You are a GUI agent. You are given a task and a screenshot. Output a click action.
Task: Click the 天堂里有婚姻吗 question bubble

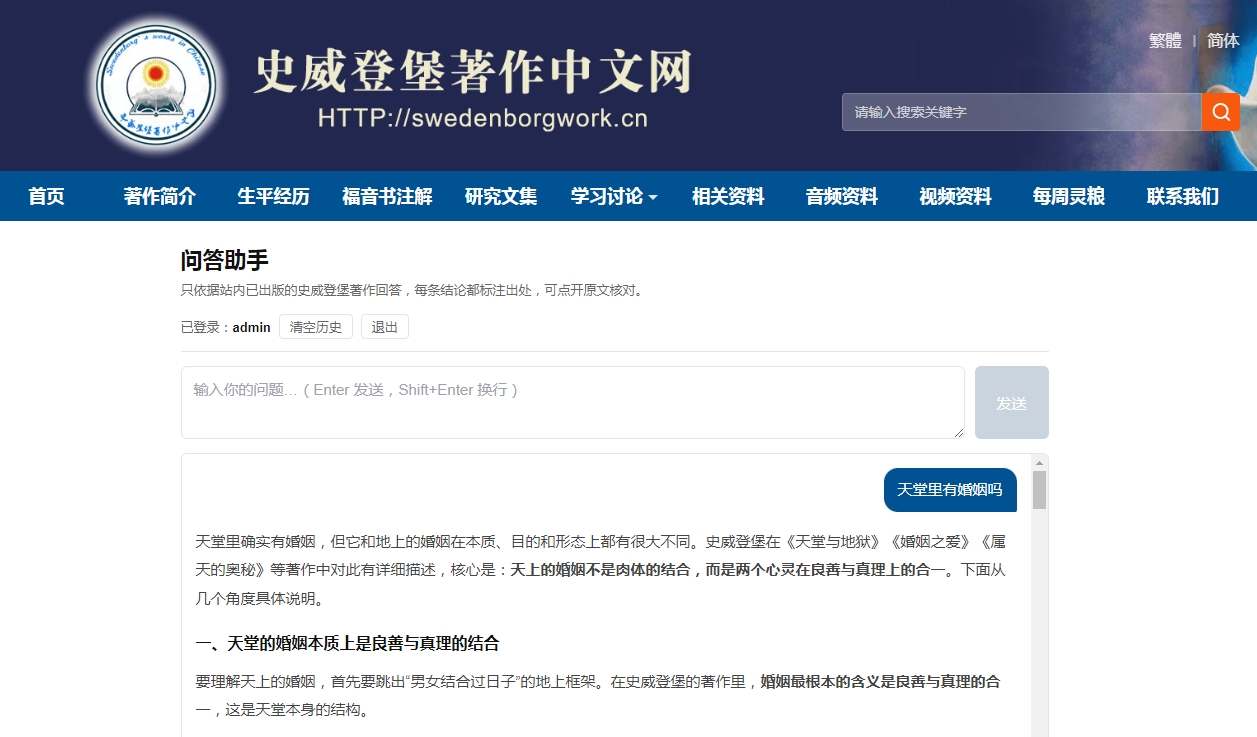point(950,489)
